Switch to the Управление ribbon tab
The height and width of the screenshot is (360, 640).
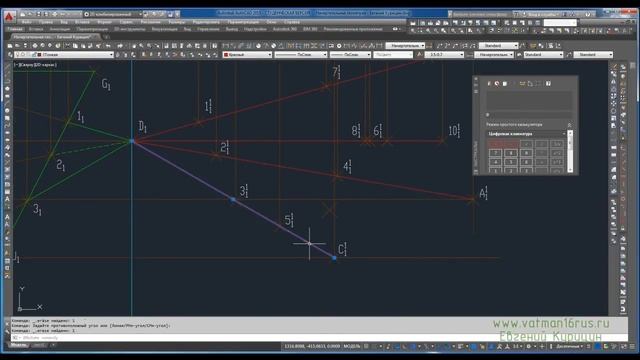[x=209, y=29]
